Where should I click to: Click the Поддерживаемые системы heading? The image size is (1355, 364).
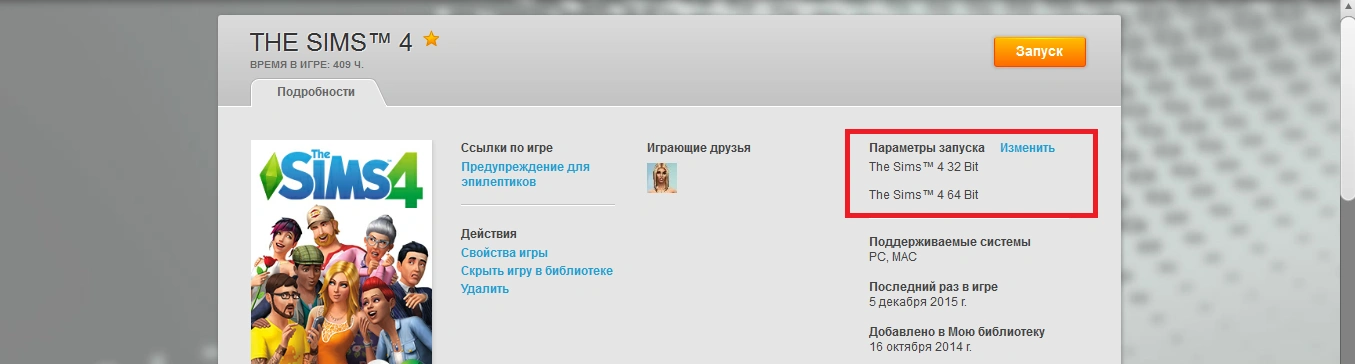click(x=950, y=242)
